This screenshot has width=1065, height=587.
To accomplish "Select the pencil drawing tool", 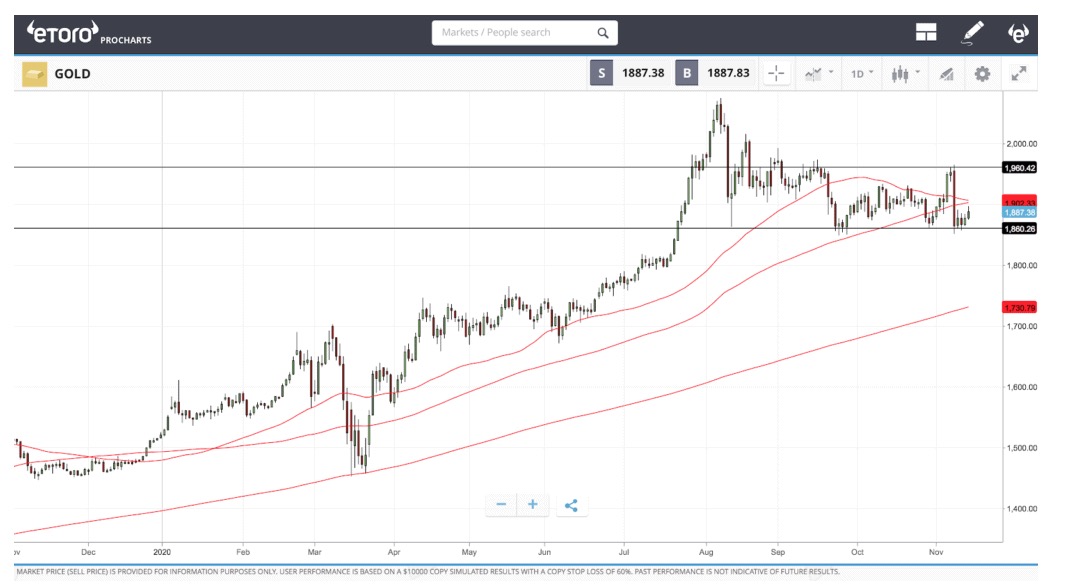I will click(x=972, y=33).
